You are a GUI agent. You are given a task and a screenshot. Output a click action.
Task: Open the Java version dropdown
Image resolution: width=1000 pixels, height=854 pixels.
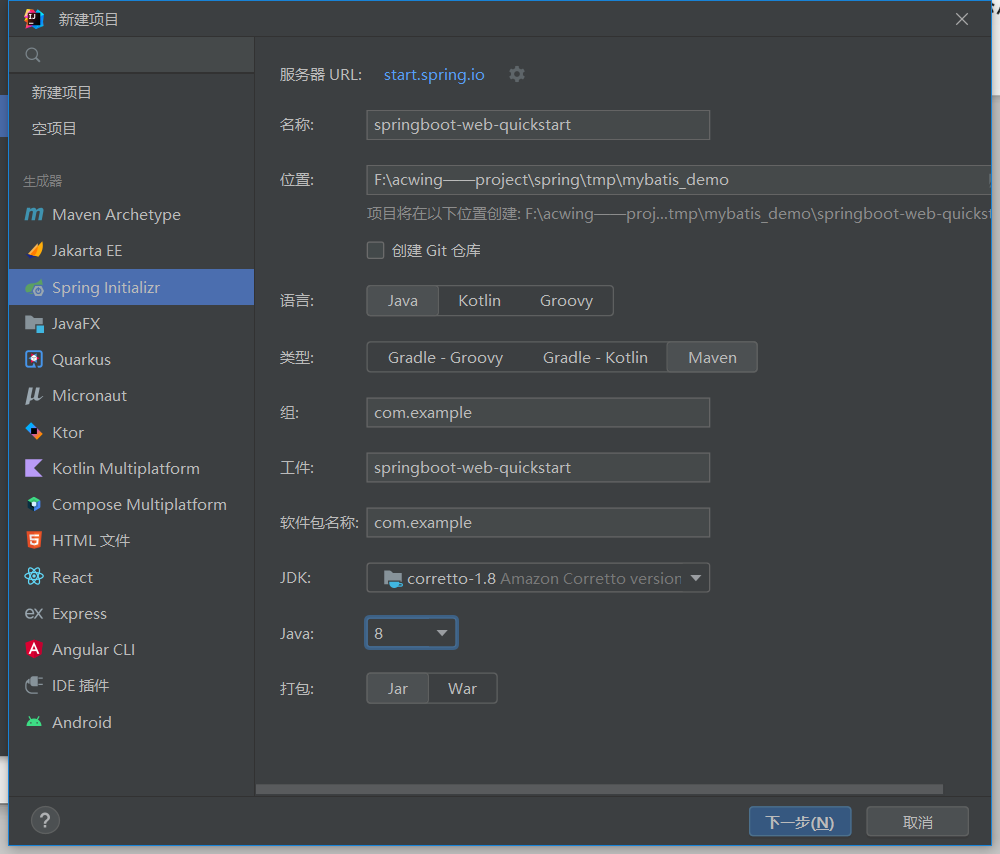(x=411, y=633)
